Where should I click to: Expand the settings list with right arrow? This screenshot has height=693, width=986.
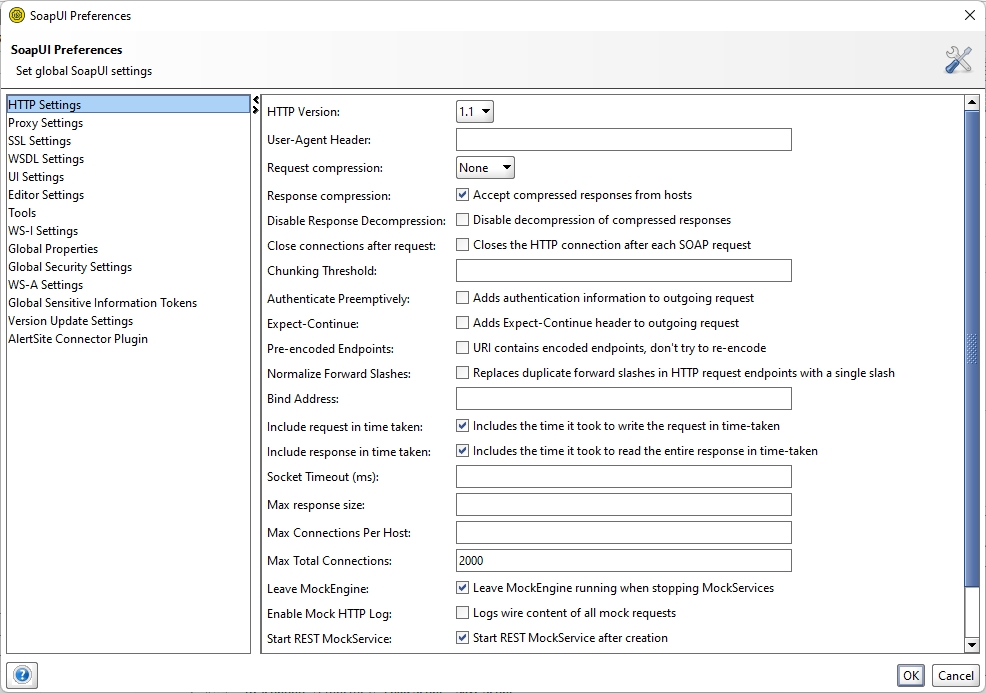pyautogui.click(x=255, y=110)
